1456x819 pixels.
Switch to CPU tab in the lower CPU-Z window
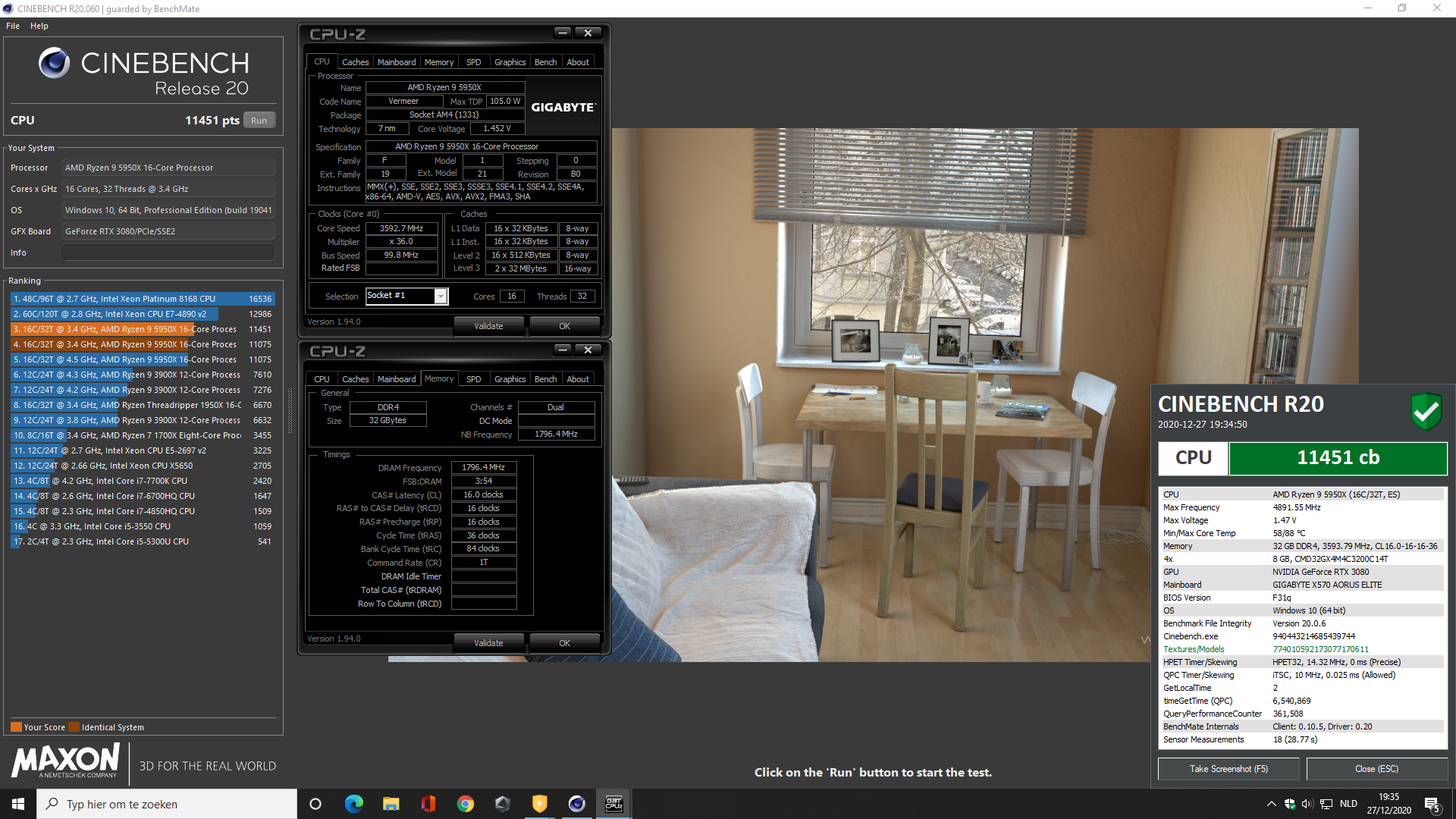pyautogui.click(x=322, y=379)
